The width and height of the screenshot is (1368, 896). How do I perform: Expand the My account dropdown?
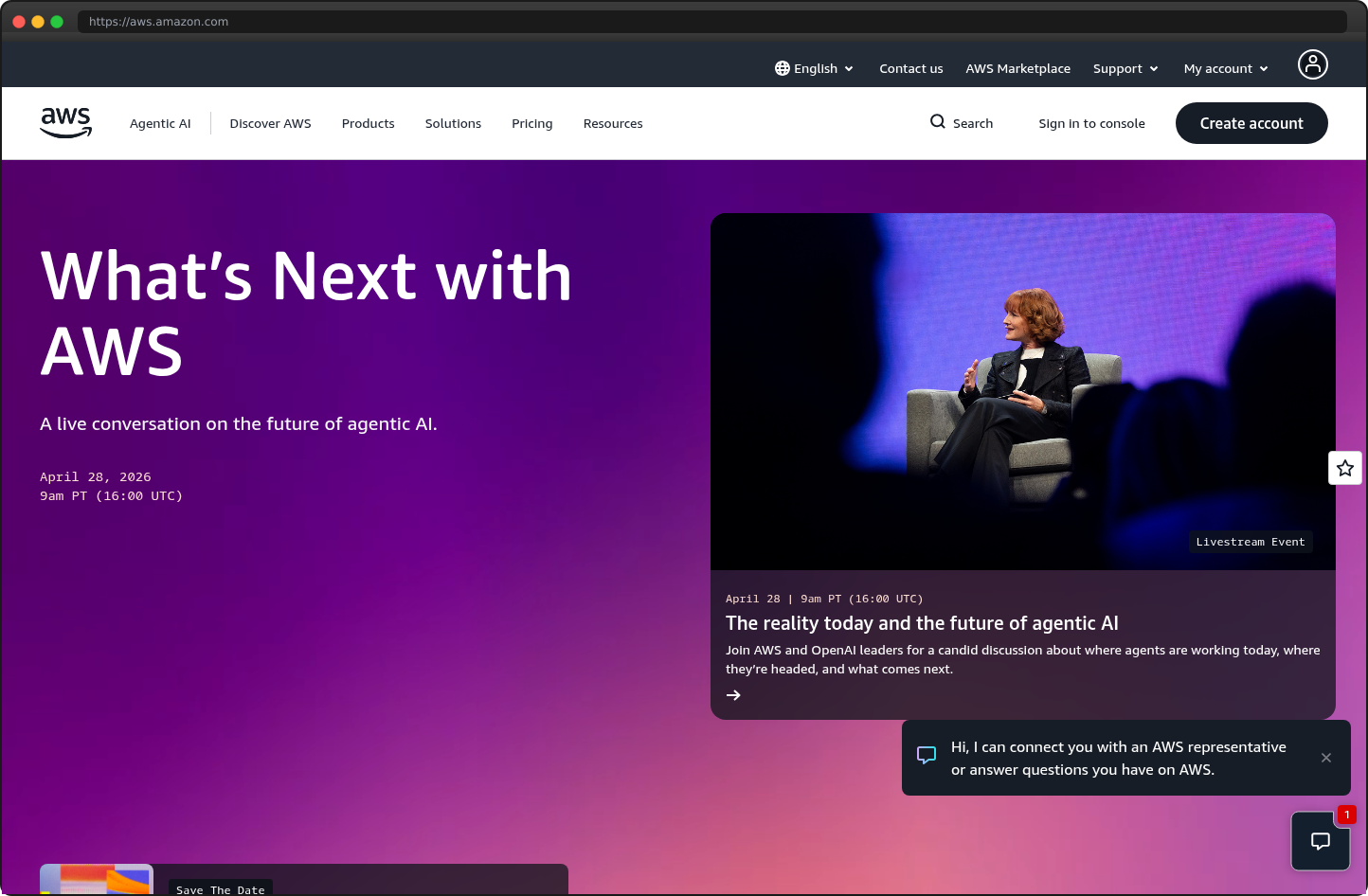(x=1225, y=68)
